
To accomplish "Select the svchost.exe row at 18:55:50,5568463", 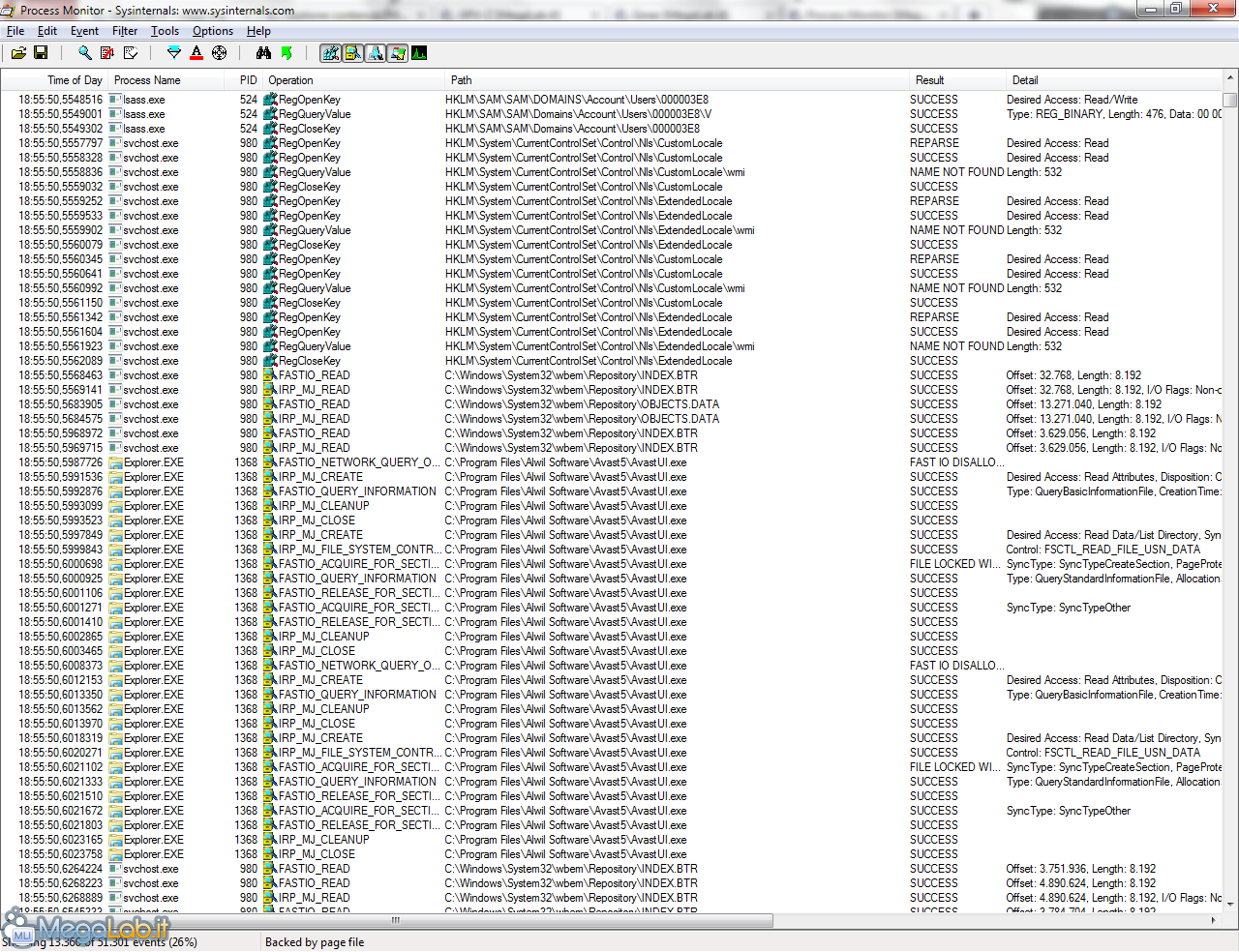I will tap(612, 375).
